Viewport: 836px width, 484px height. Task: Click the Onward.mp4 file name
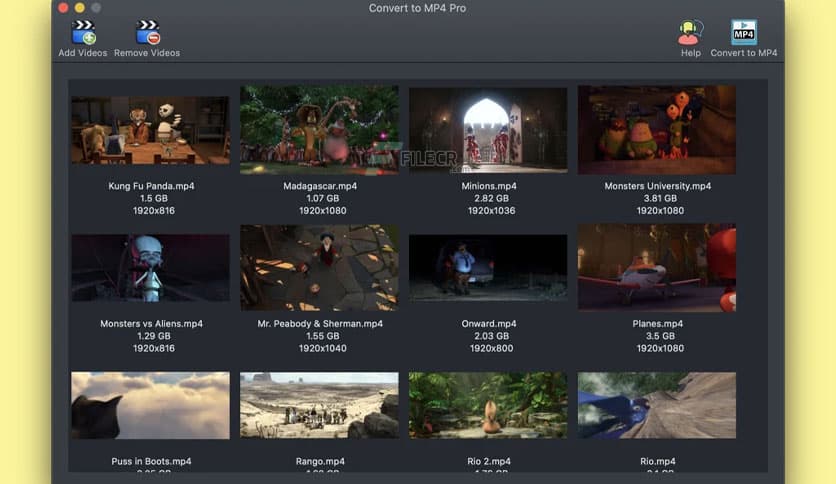[x=489, y=324]
